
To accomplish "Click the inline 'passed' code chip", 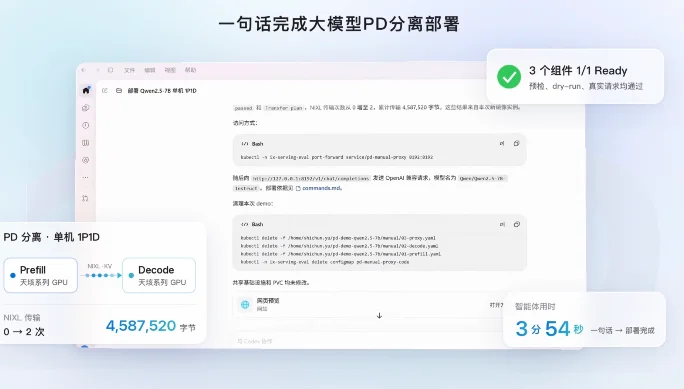I will pos(243,108).
